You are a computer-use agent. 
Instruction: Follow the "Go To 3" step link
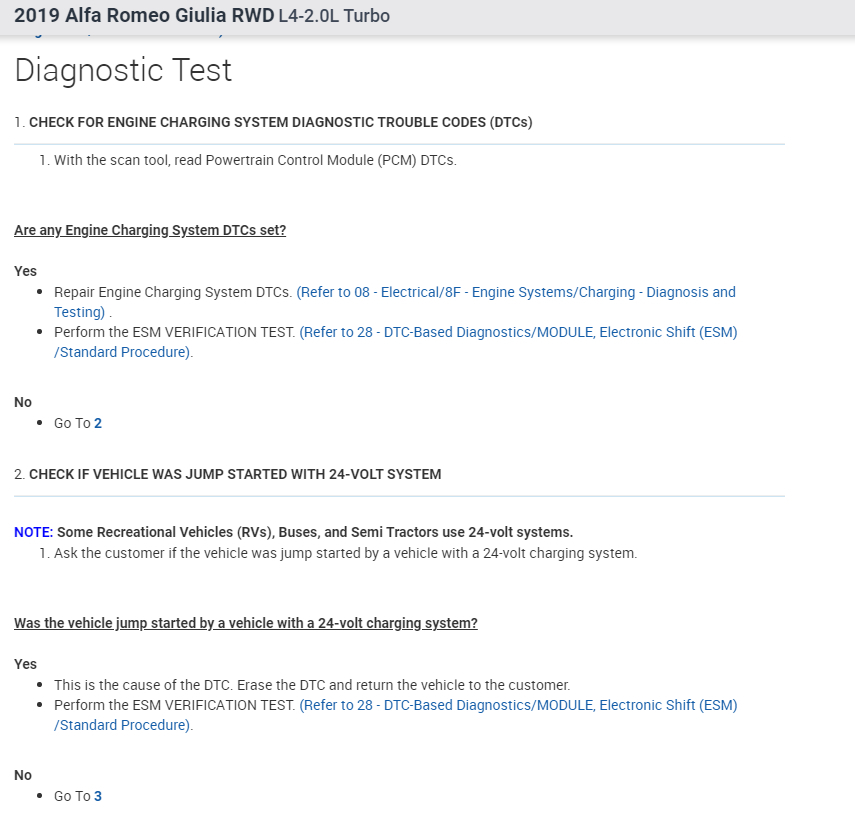[x=98, y=796]
